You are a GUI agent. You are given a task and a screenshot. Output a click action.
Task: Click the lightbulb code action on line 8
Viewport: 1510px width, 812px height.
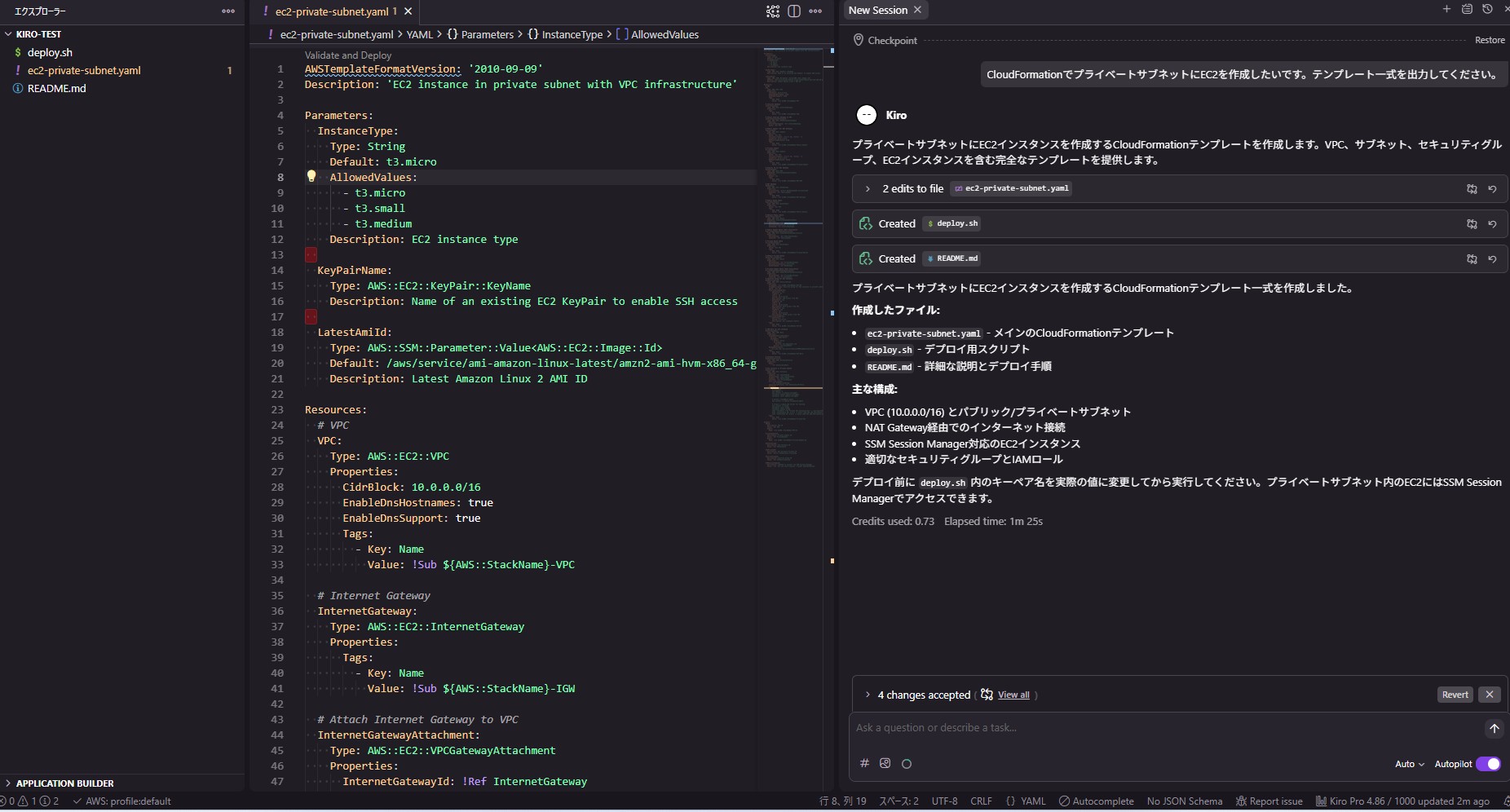(x=311, y=176)
